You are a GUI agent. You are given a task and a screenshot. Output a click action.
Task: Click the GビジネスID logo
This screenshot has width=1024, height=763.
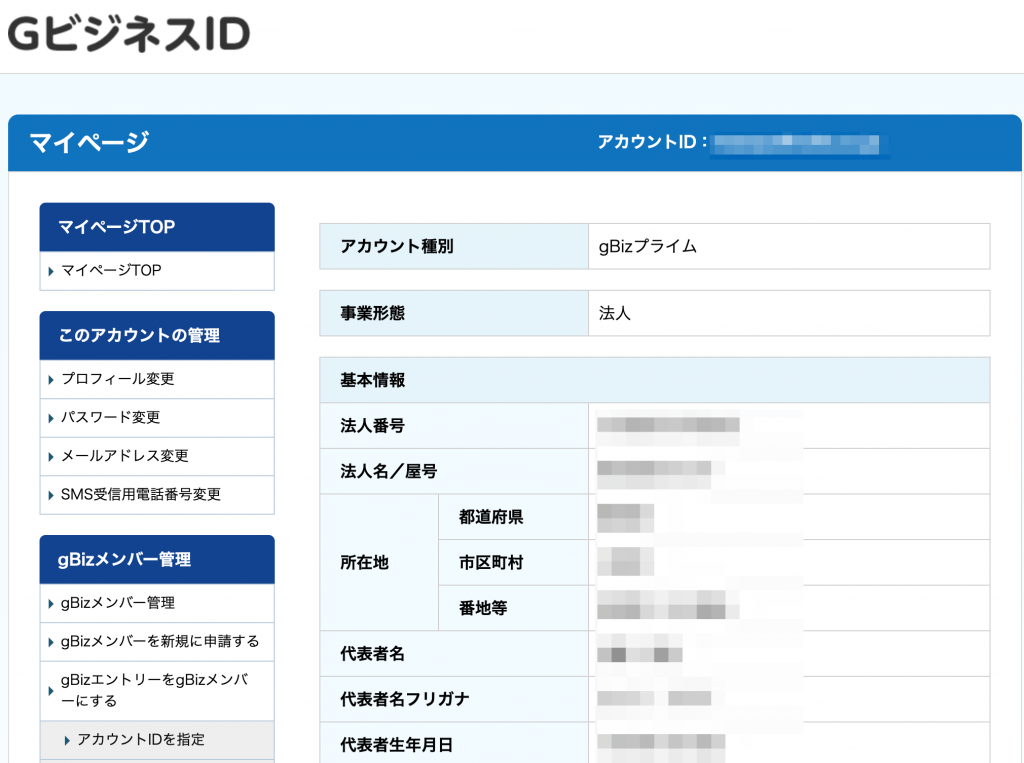click(129, 34)
